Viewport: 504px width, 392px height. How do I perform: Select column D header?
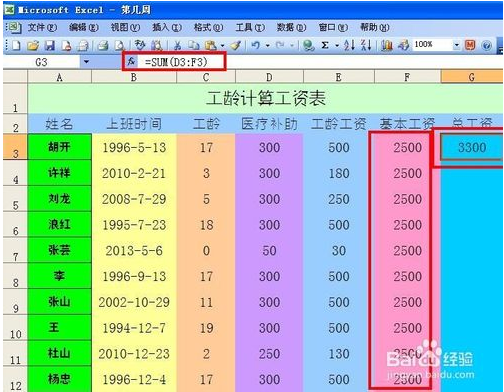pyautogui.click(x=269, y=77)
